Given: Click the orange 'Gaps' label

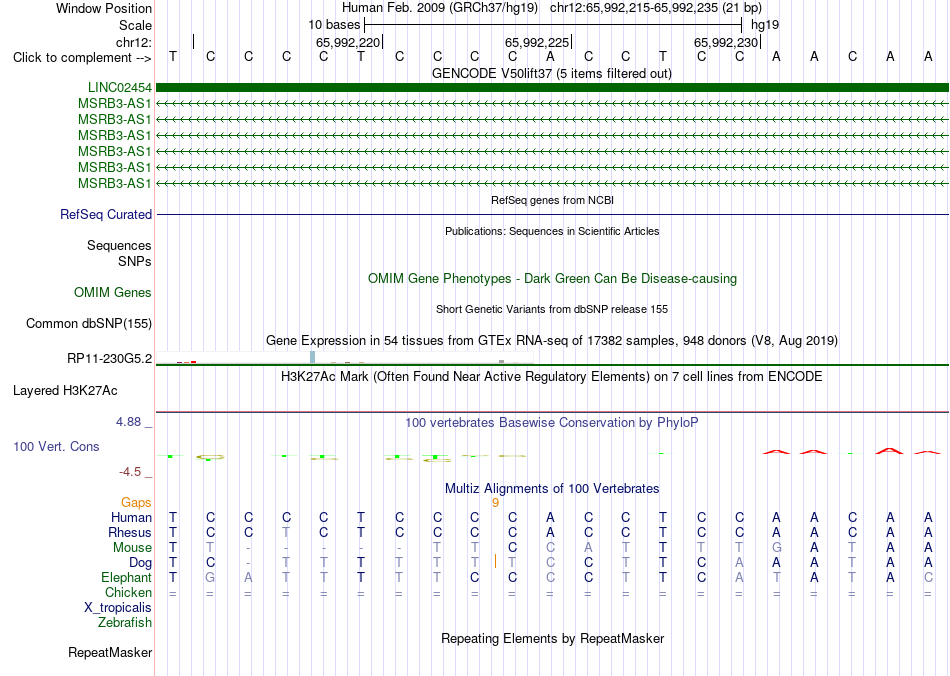Looking at the screenshot, I should 136,502.
